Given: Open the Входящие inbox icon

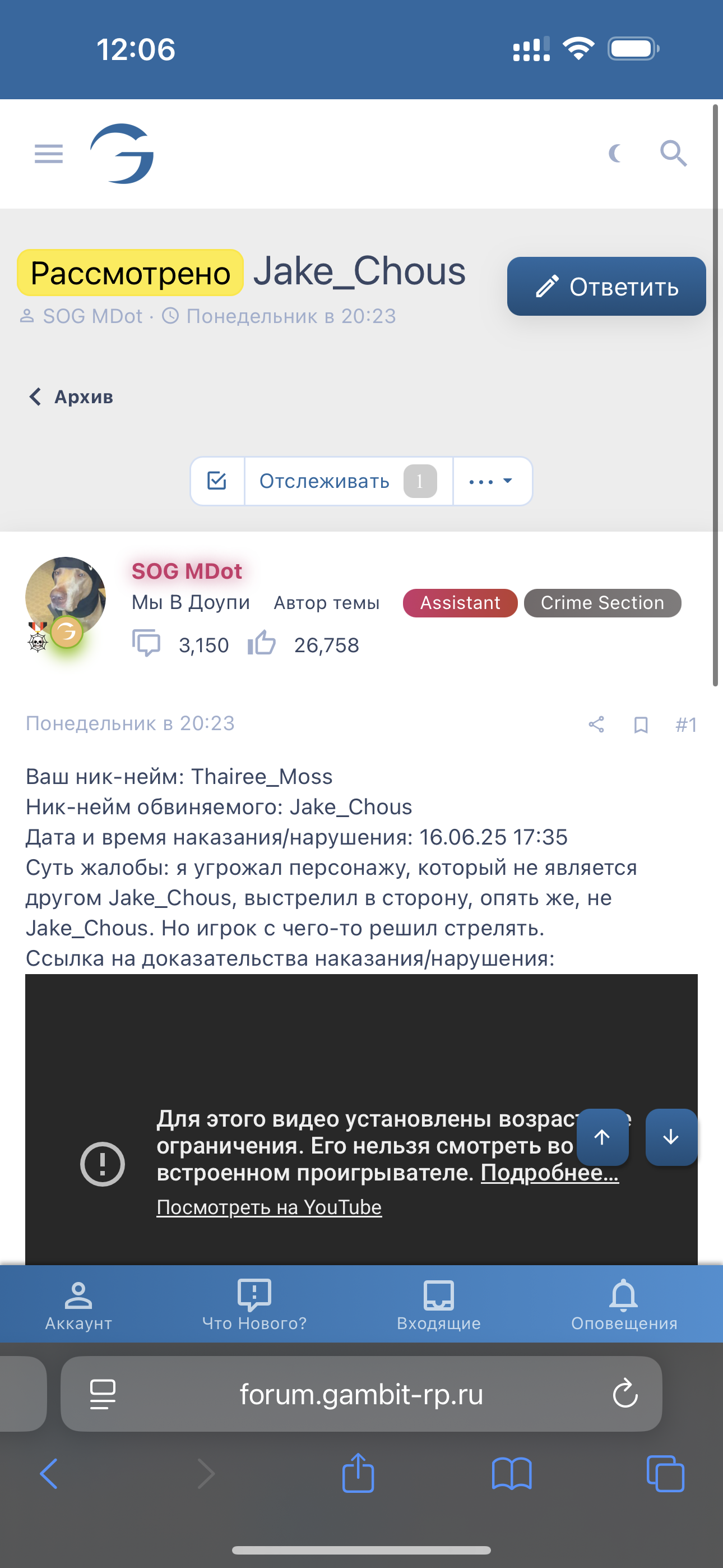Looking at the screenshot, I should [x=439, y=1305].
